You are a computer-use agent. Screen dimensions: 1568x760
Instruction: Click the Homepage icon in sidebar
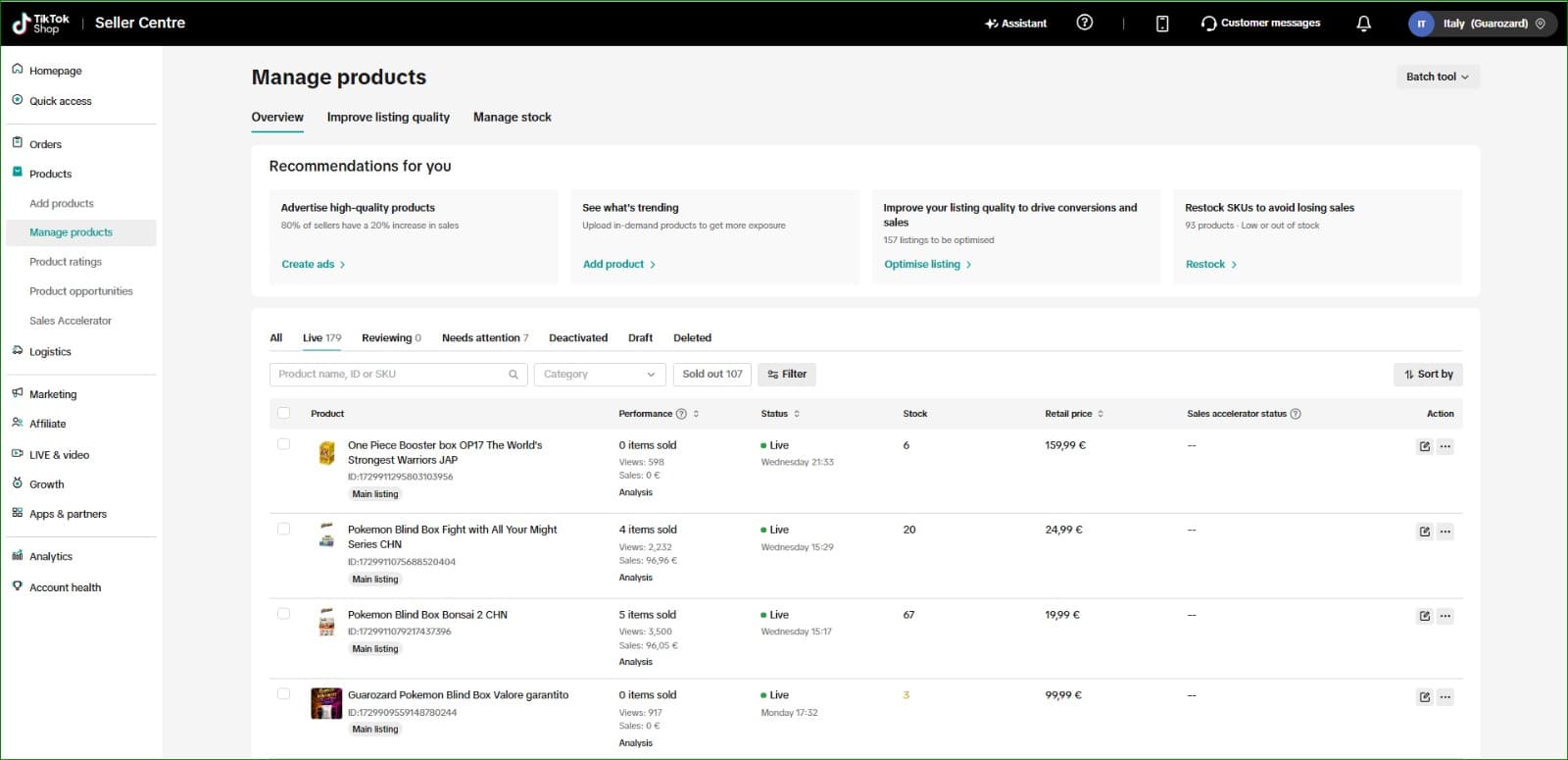pos(18,70)
